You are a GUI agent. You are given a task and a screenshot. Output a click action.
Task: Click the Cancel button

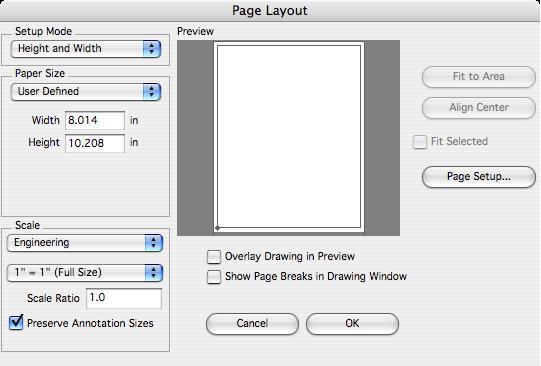(x=252, y=324)
